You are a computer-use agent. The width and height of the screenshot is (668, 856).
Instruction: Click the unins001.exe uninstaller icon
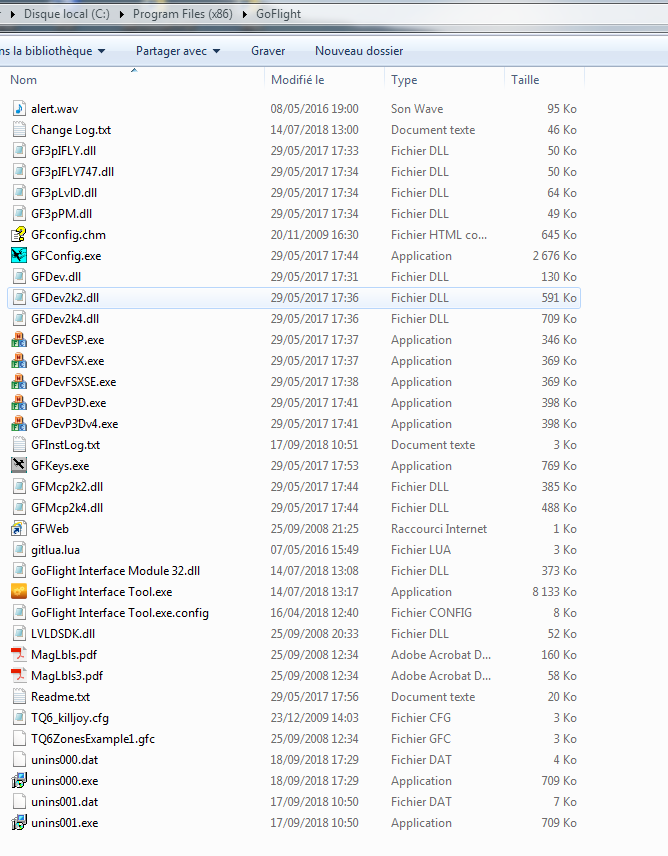(x=19, y=823)
